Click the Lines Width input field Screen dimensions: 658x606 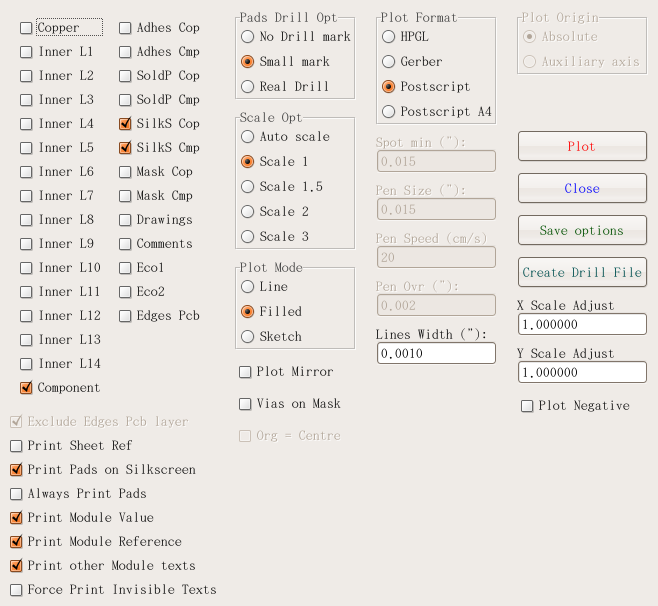(436, 353)
